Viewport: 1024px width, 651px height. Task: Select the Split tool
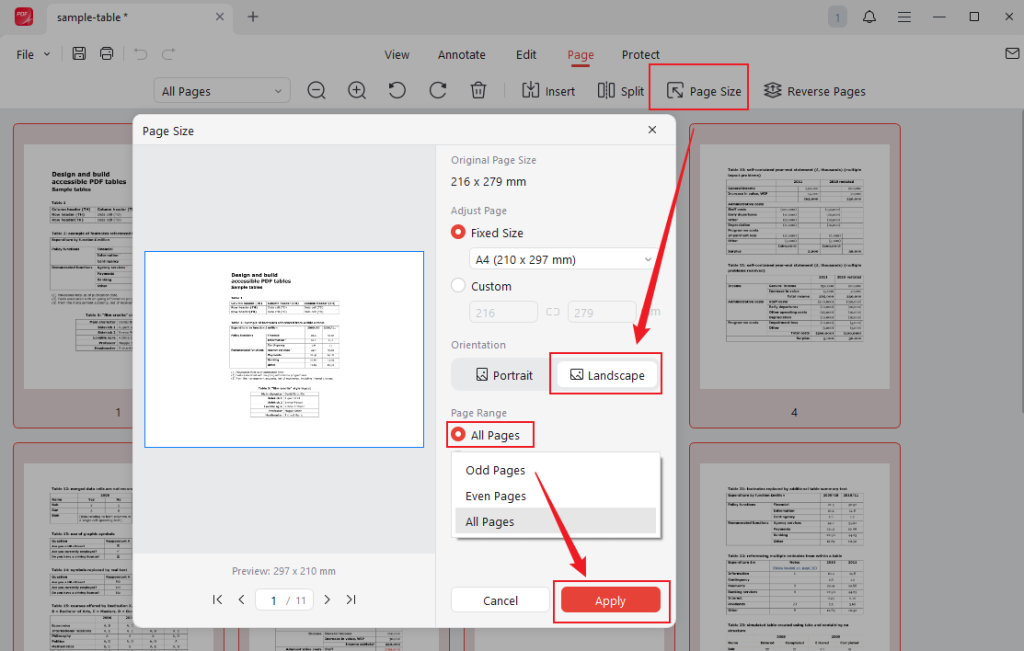pyautogui.click(x=620, y=90)
